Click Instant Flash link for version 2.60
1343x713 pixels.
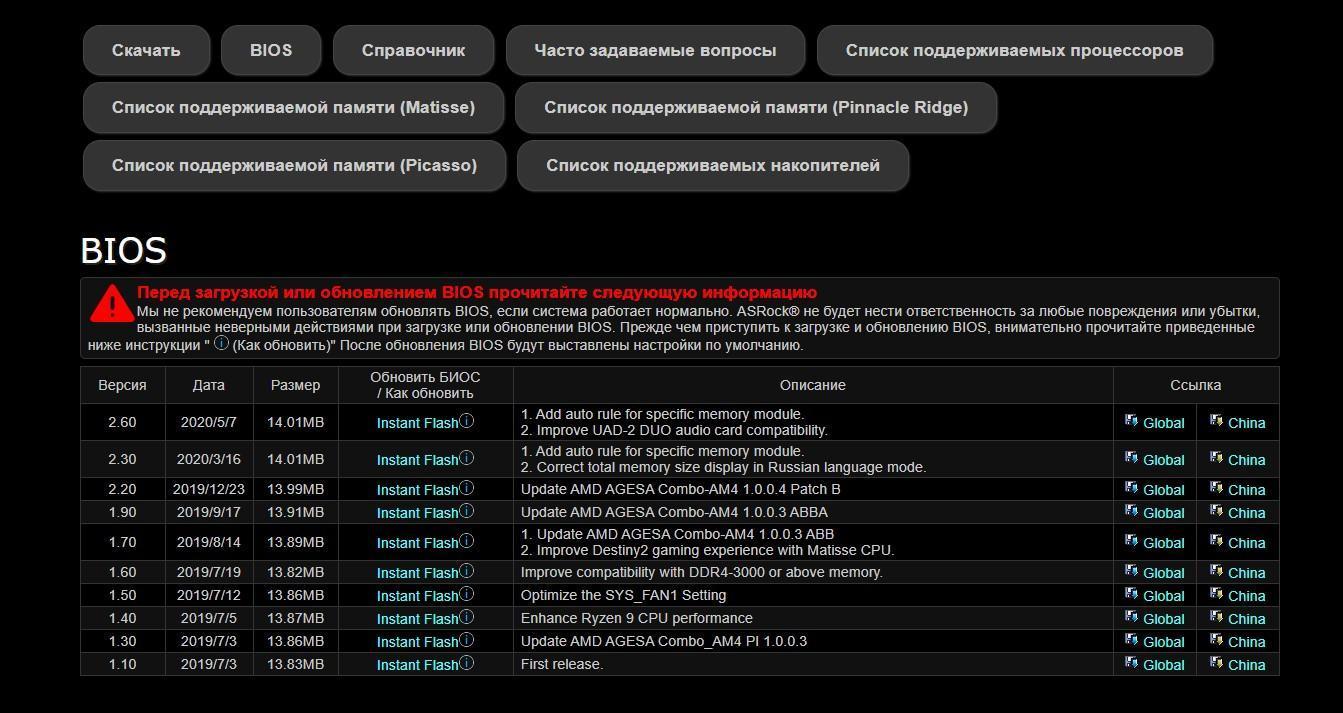pyautogui.click(x=417, y=423)
